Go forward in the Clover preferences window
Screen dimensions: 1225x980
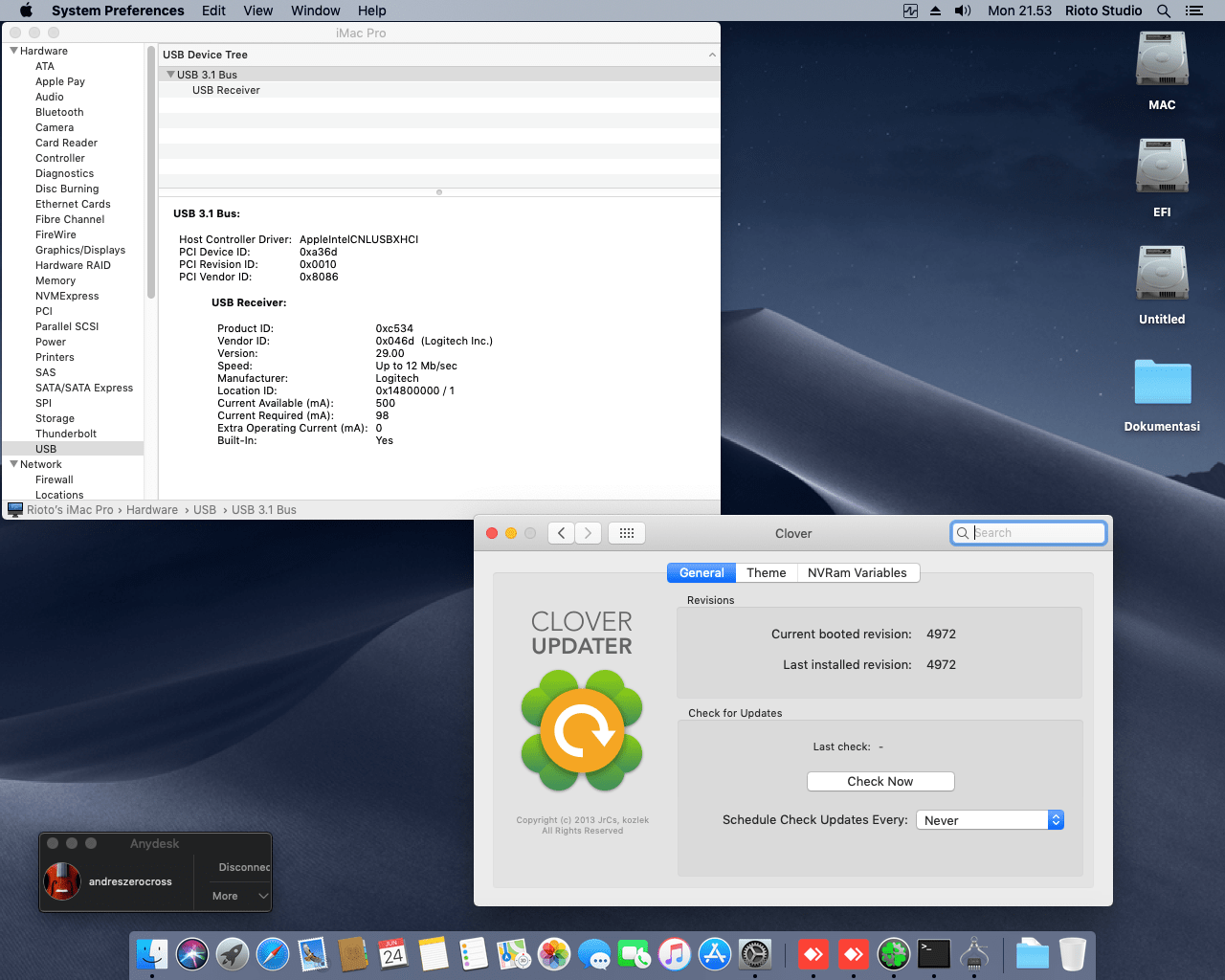point(589,533)
